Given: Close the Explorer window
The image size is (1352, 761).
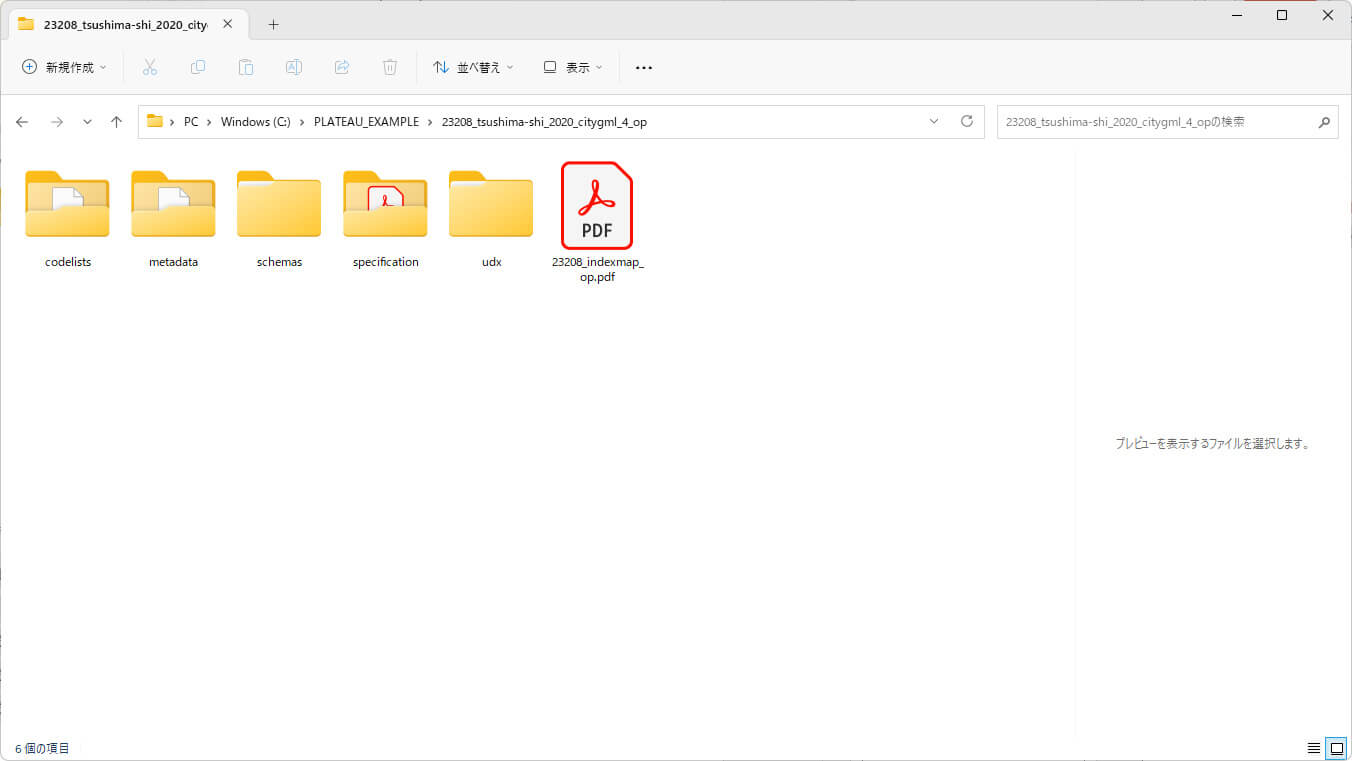Looking at the screenshot, I should (x=1328, y=15).
